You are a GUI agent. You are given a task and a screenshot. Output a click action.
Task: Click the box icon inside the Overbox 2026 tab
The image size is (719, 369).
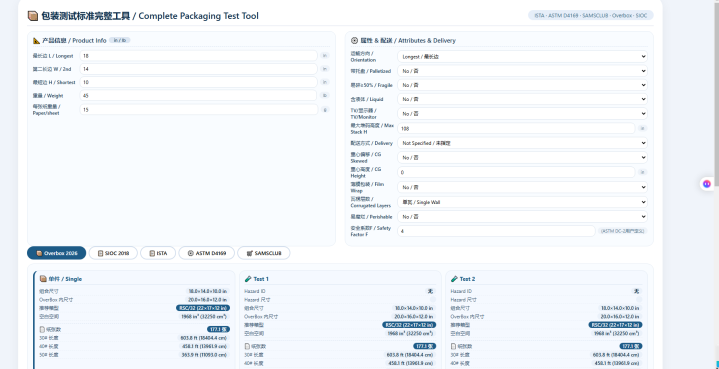coord(39,253)
